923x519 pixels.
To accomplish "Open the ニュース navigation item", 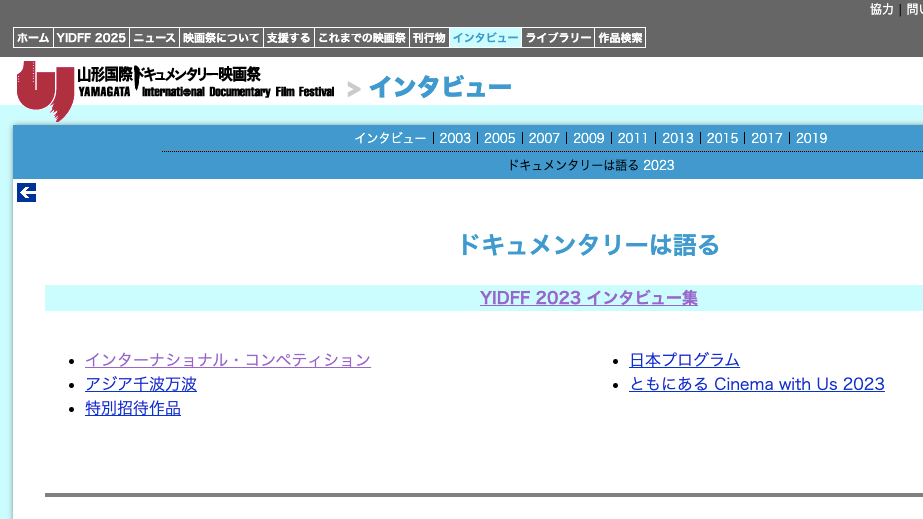I will [154, 38].
